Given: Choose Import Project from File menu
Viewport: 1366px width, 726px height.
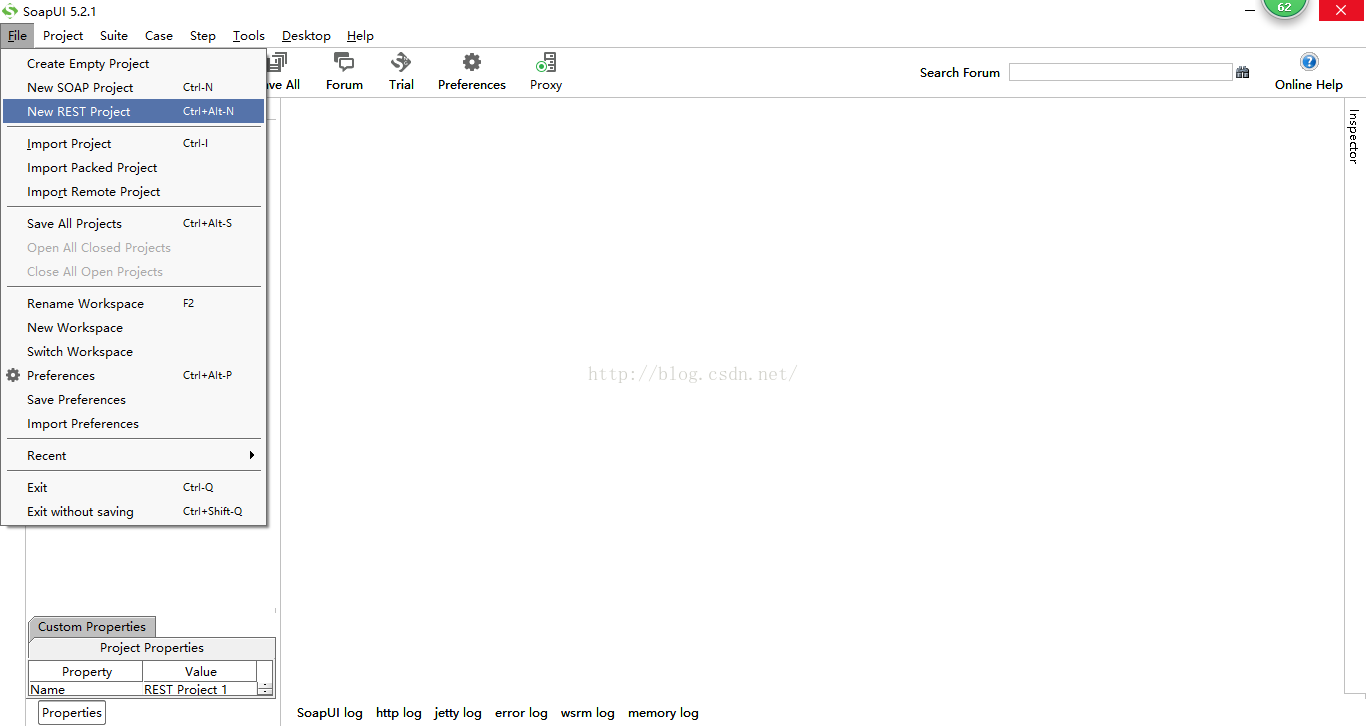Looking at the screenshot, I should [133, 143].
